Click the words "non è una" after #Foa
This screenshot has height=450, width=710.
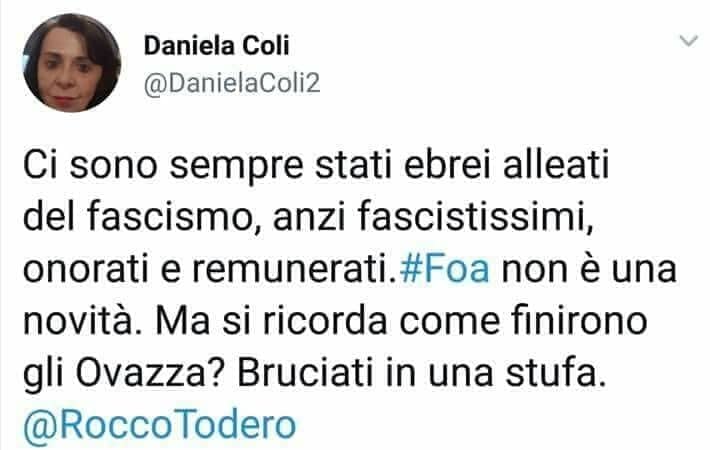pos(590,269)
